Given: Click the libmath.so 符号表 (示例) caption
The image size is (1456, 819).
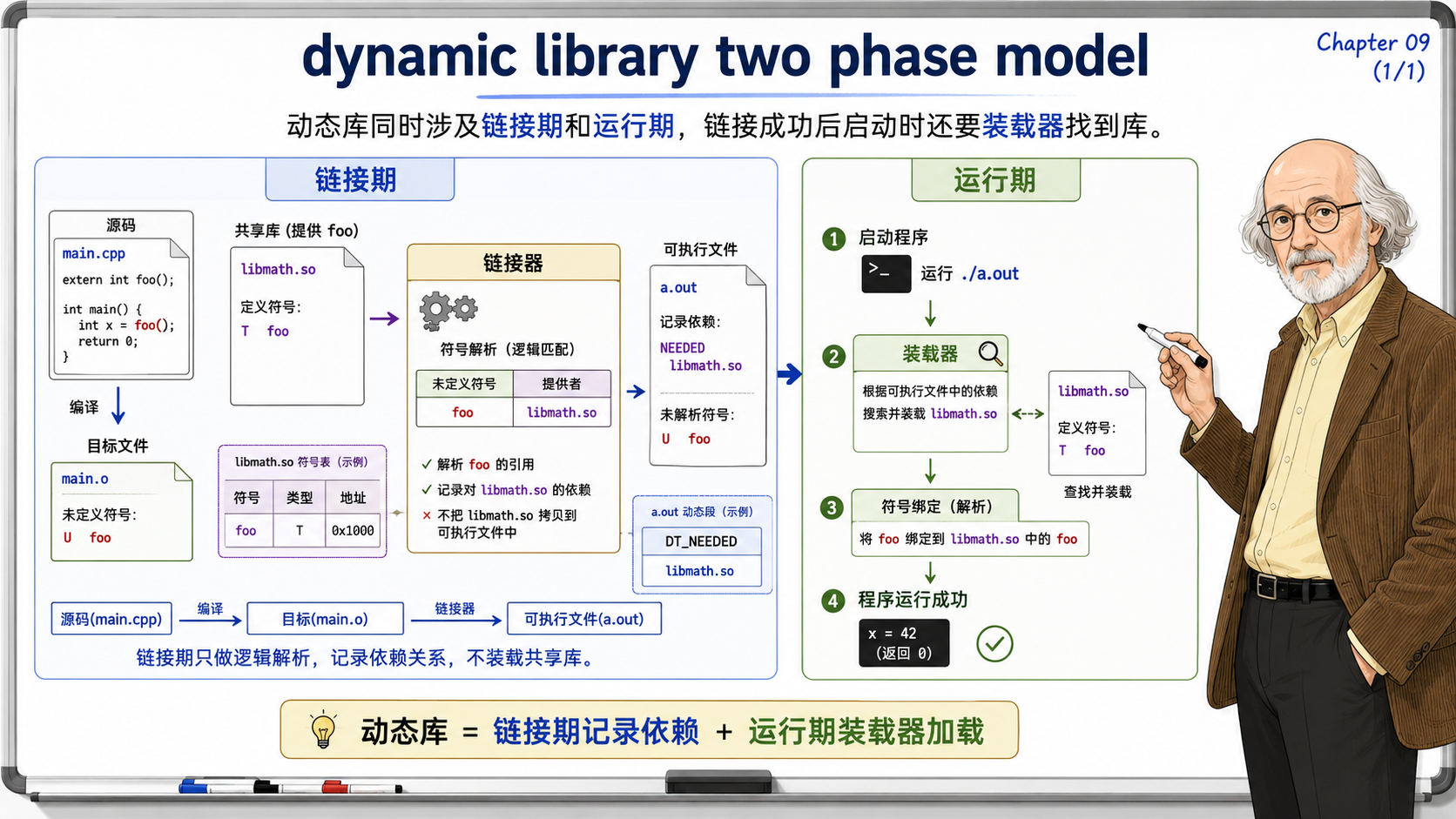Looking at the screenshot, I should click(301, 462).
